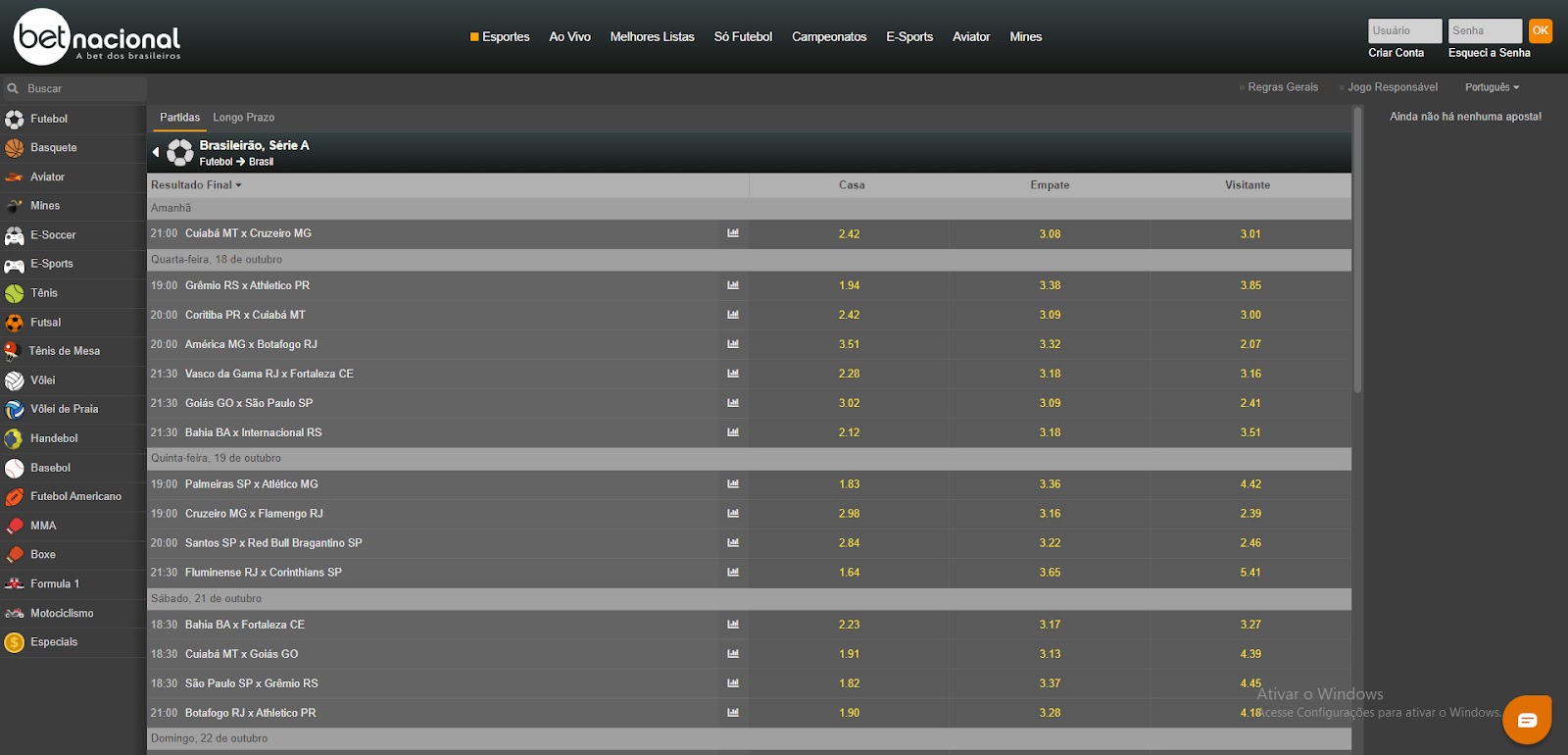The image size is (1568, 755).
Task: Click the Criar Conta link
Action: pos(1396,53)
